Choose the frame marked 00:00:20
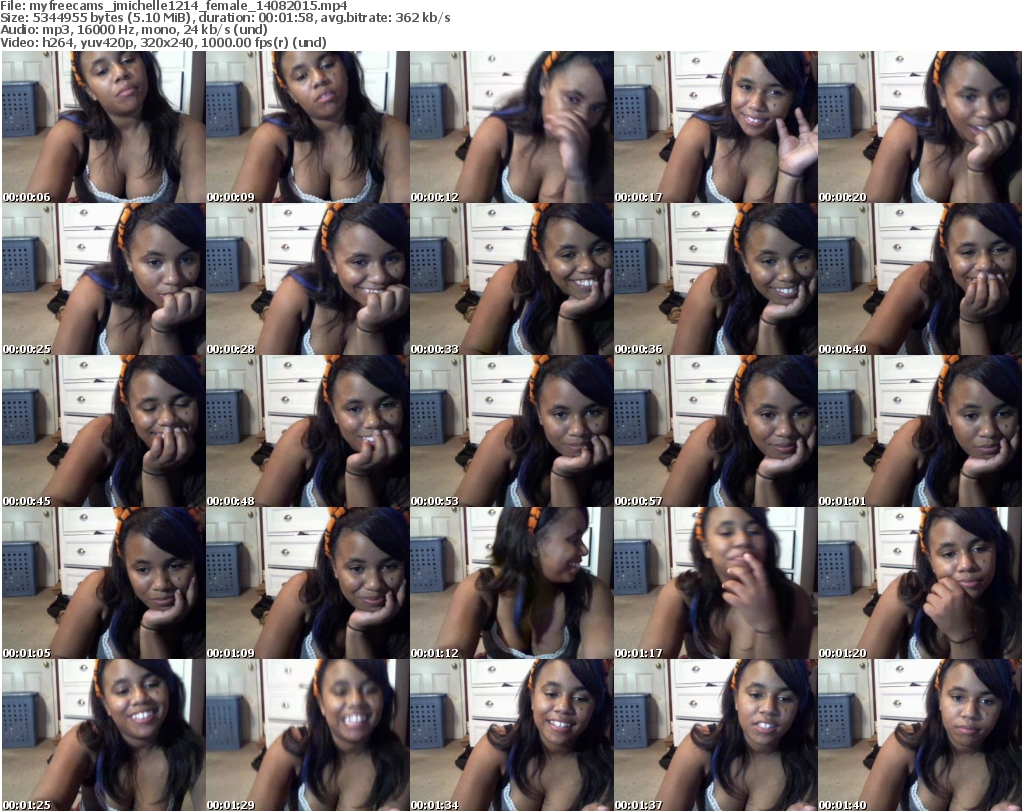This screenshot has height=811, width=1024. (x=920, y=127)
